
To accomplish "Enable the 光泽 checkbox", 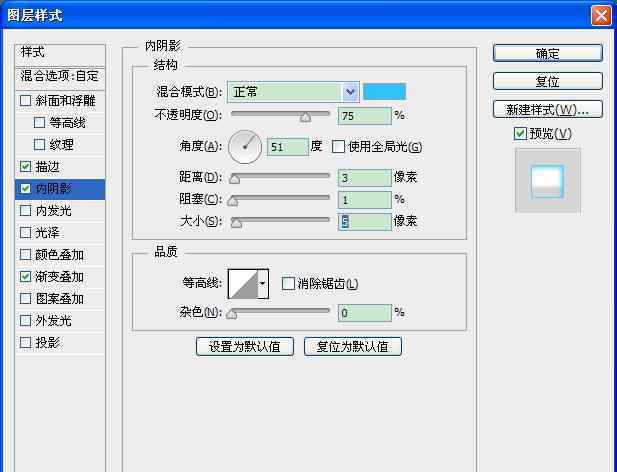I will click(26, 233).
